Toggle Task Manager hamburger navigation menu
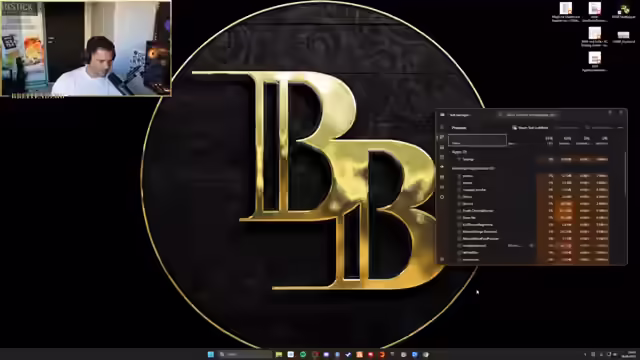 point(442,127)
